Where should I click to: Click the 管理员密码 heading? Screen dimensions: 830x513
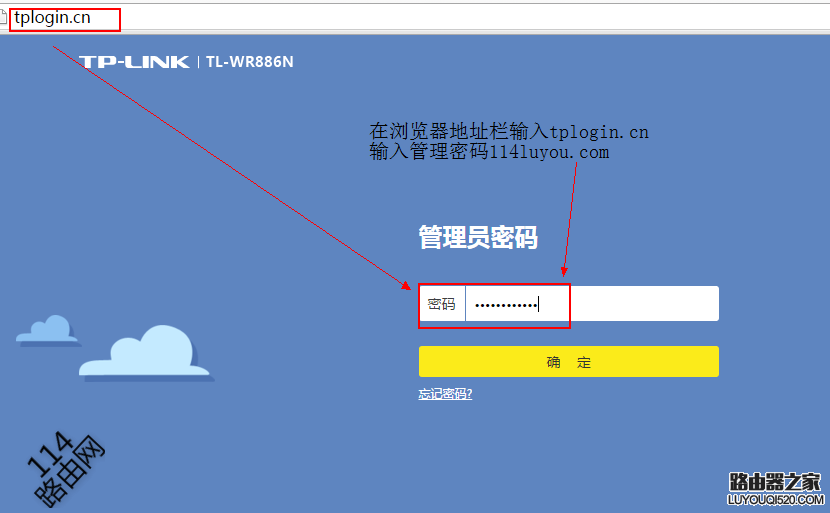(x=478, y=238)
